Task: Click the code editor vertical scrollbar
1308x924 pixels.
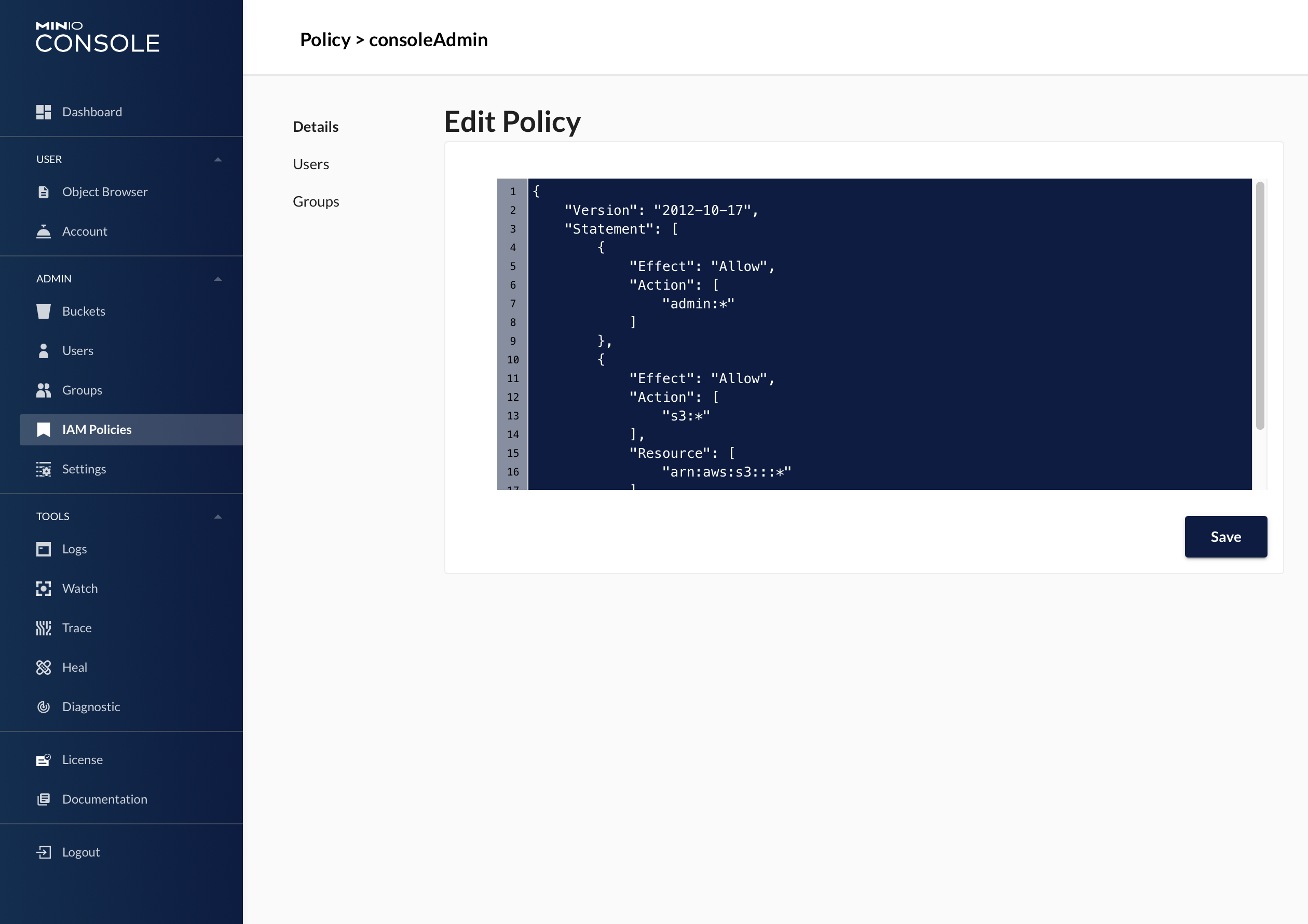Action: pyautogui.click(x=1260, y=305)
